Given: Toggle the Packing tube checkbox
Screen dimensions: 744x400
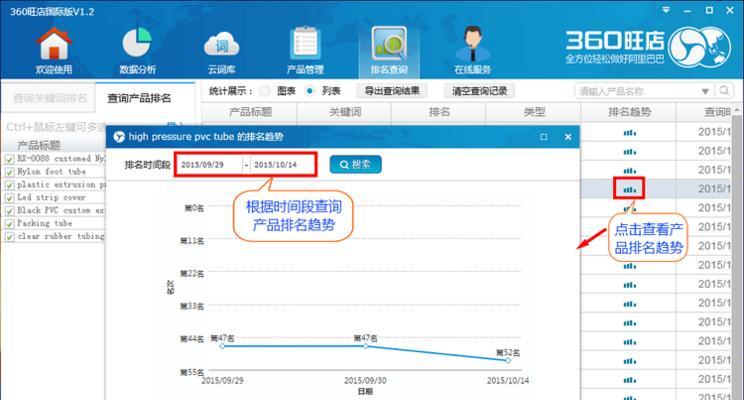Looking at the screenshot, I should [9, 223].
